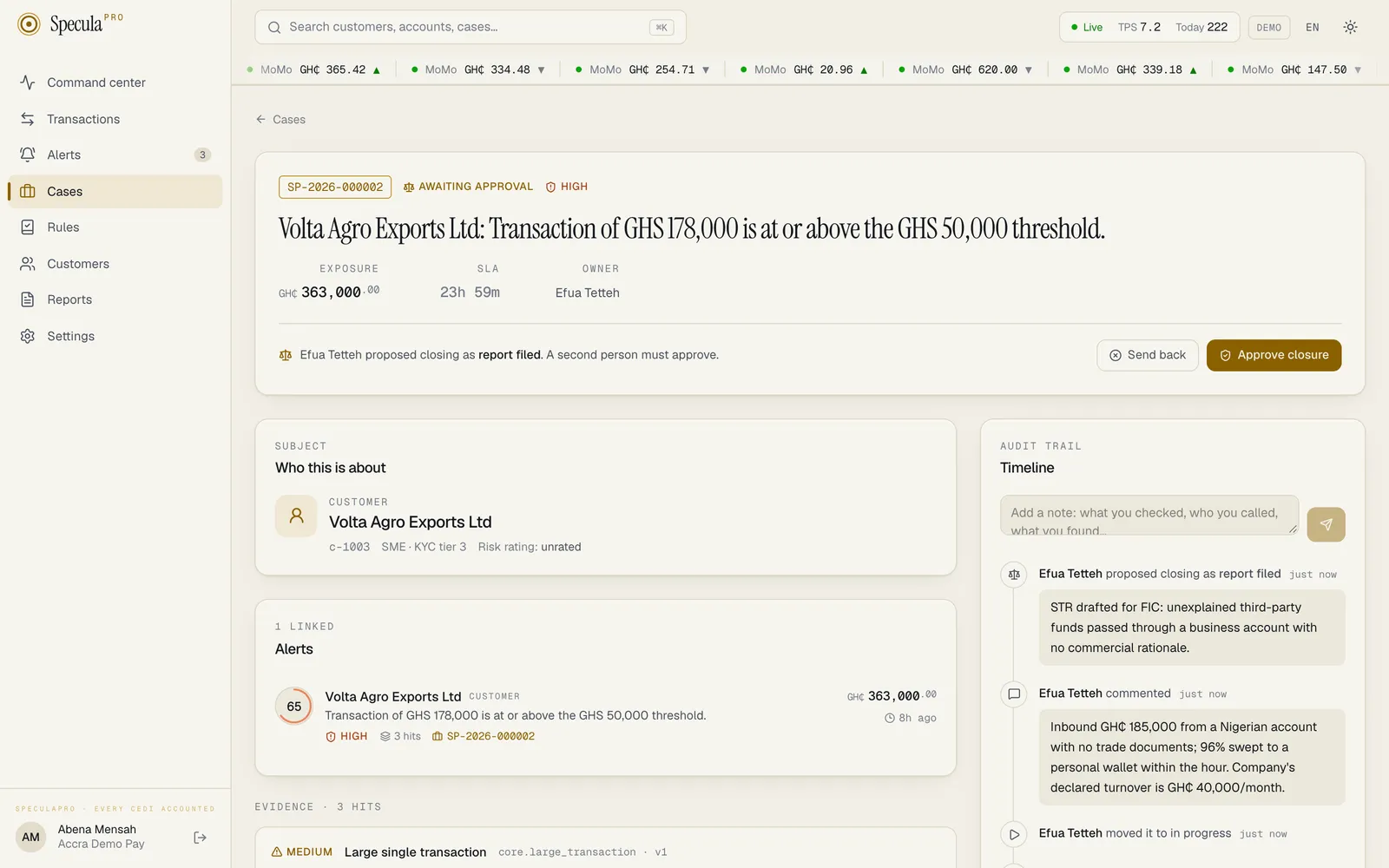Click scales icon on proposed closing event
1389x868 pixels.
[x=1014, y=574]
